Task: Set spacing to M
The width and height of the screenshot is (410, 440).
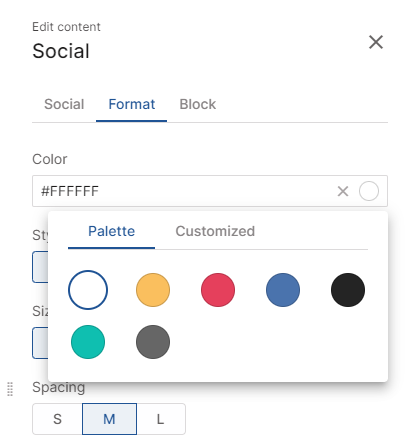Action: [x=109, y=419]
